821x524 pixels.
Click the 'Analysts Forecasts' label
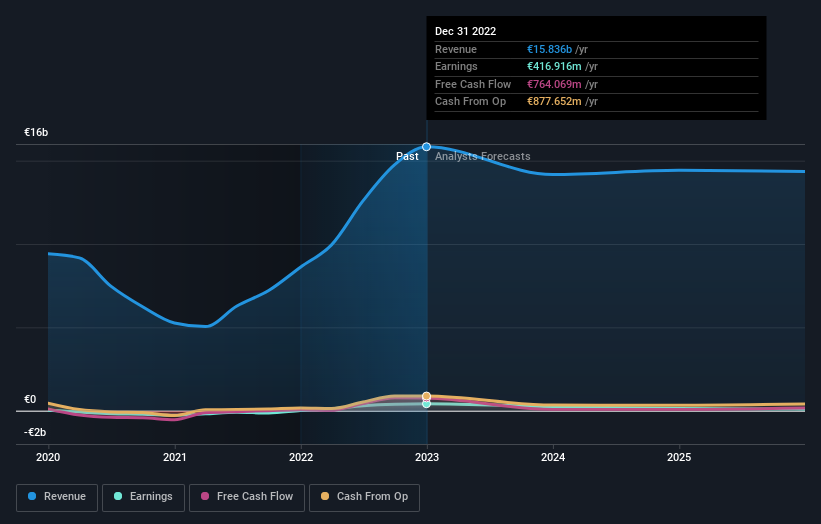tap(483, 156)
